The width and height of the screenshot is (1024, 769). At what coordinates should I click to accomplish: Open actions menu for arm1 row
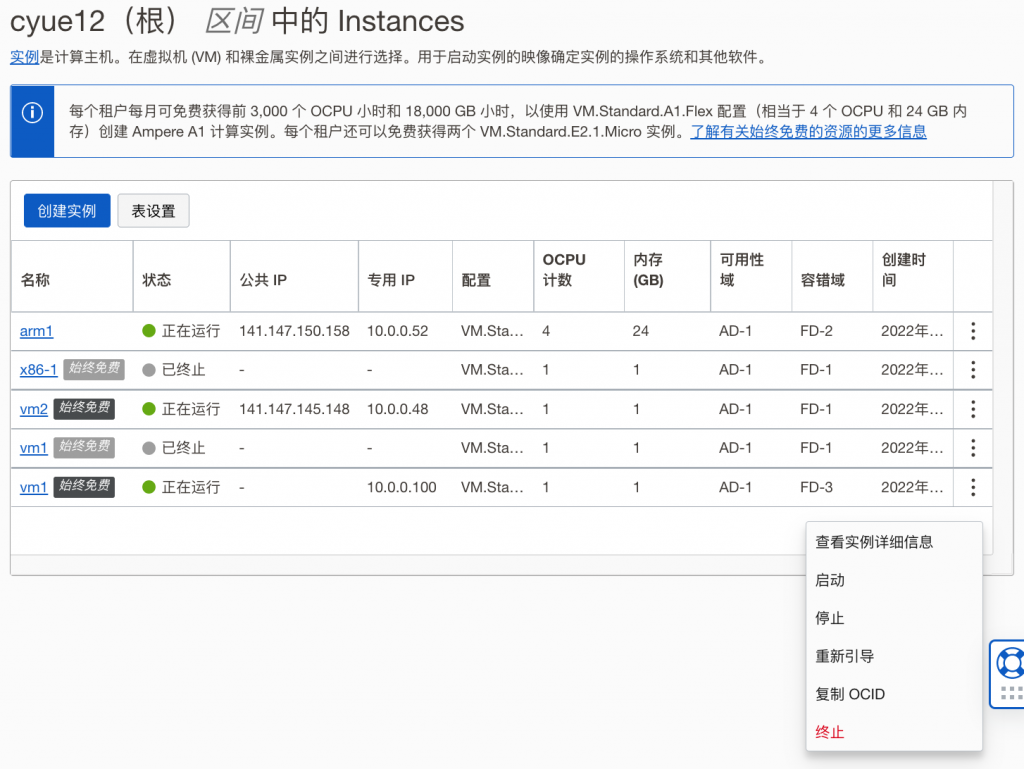point(973,331)
